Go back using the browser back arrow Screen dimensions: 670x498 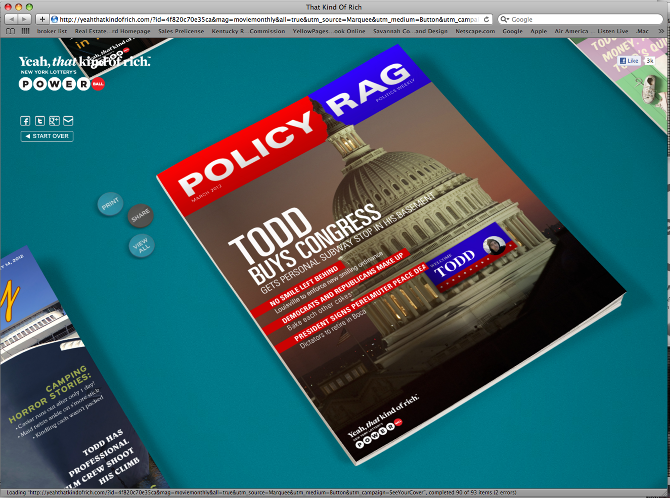11,19
